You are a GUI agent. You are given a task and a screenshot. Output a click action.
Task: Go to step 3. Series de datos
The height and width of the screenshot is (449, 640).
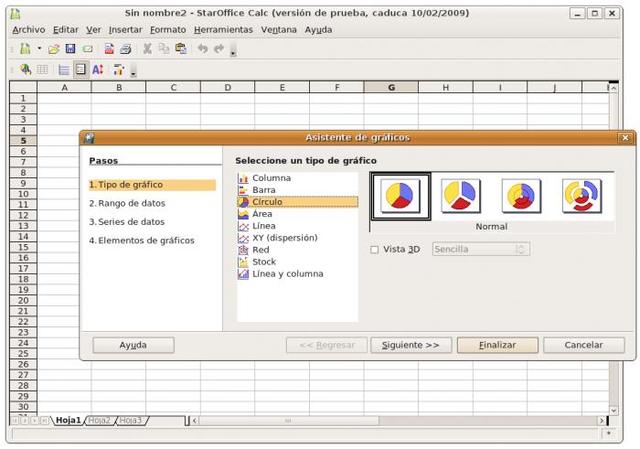point(127,222)
